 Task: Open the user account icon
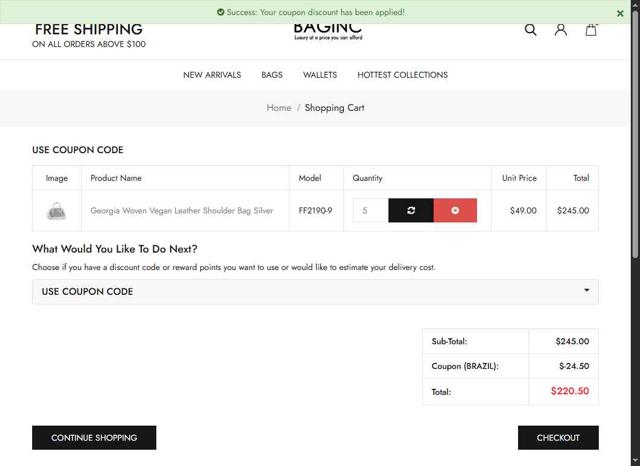coord(560,30)
